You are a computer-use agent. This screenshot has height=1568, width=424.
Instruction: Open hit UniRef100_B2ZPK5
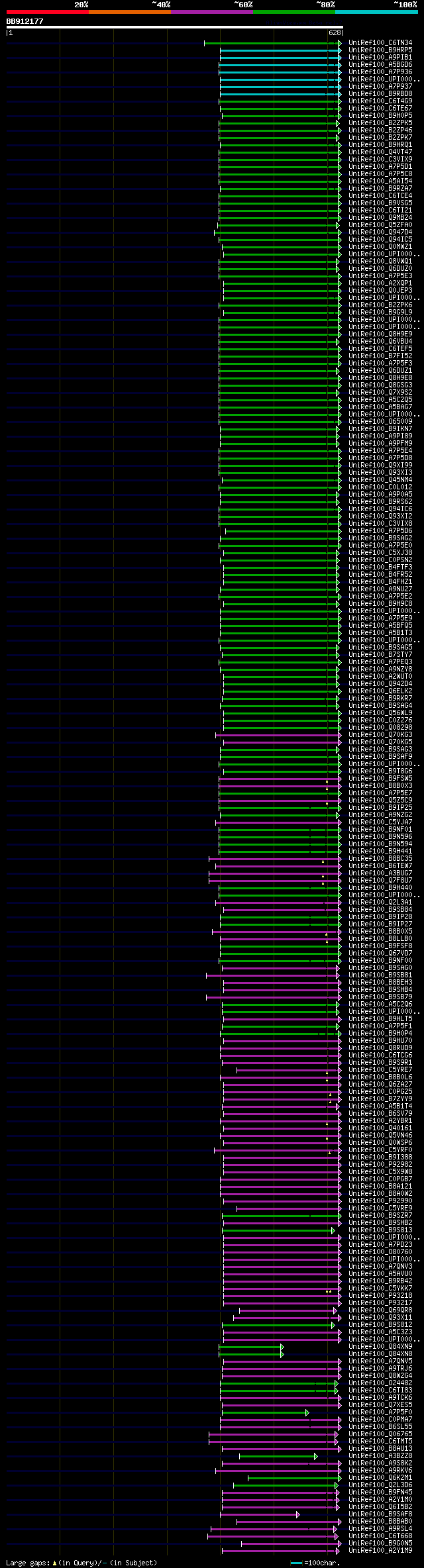pos(380,123)
